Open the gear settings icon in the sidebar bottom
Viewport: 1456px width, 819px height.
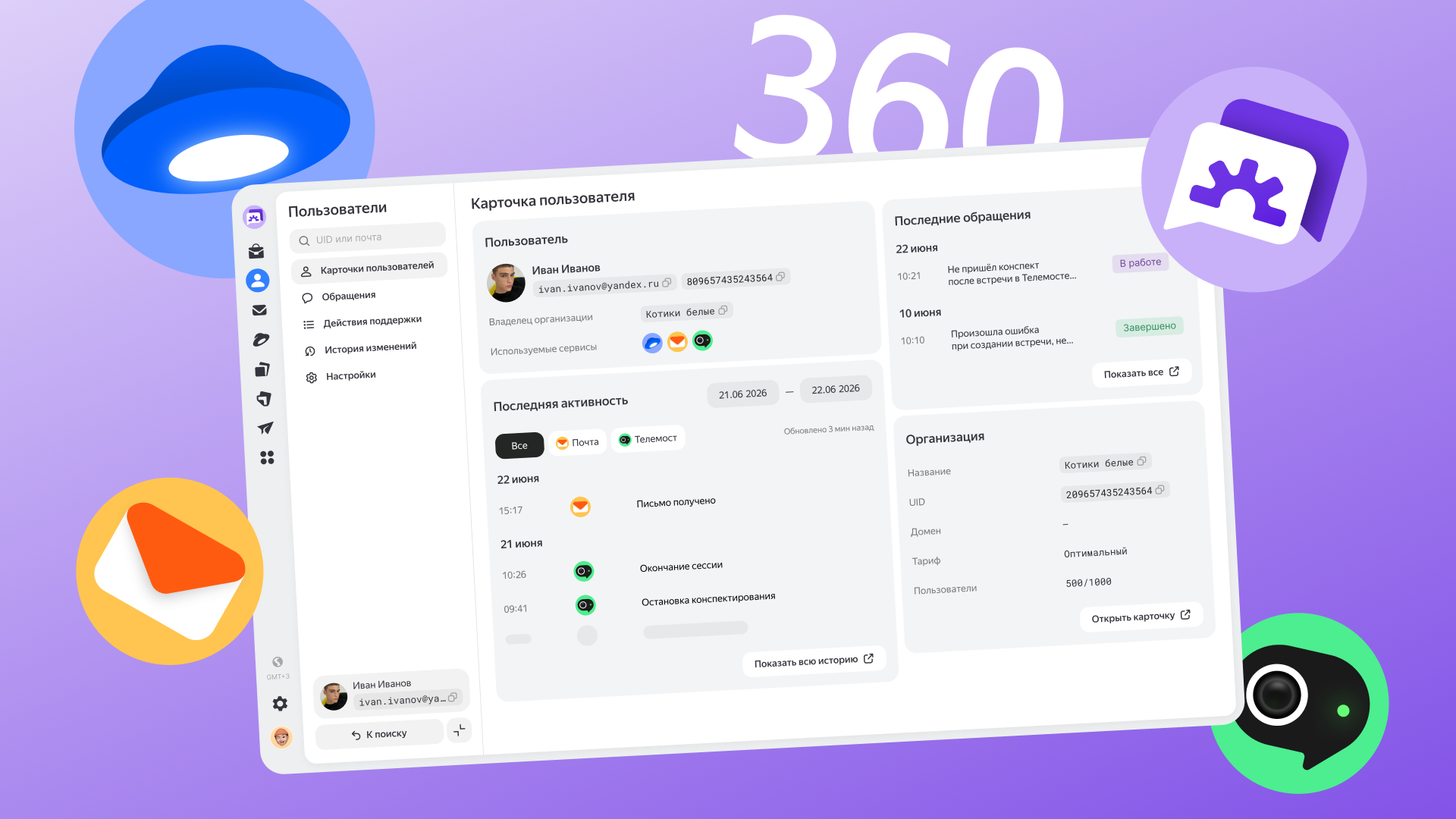point(280,704)
